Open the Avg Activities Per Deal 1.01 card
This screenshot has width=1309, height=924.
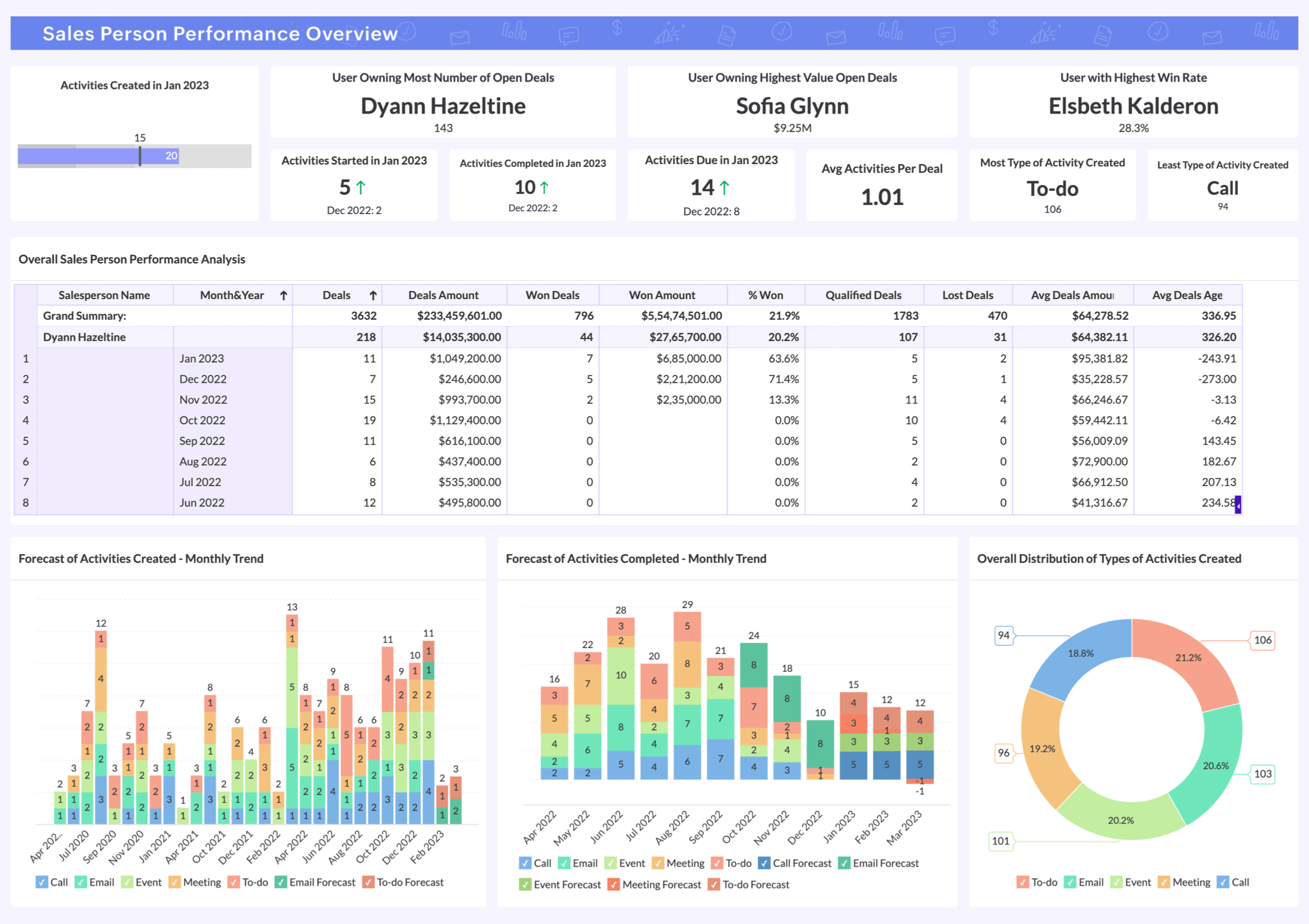coord(882,185)
